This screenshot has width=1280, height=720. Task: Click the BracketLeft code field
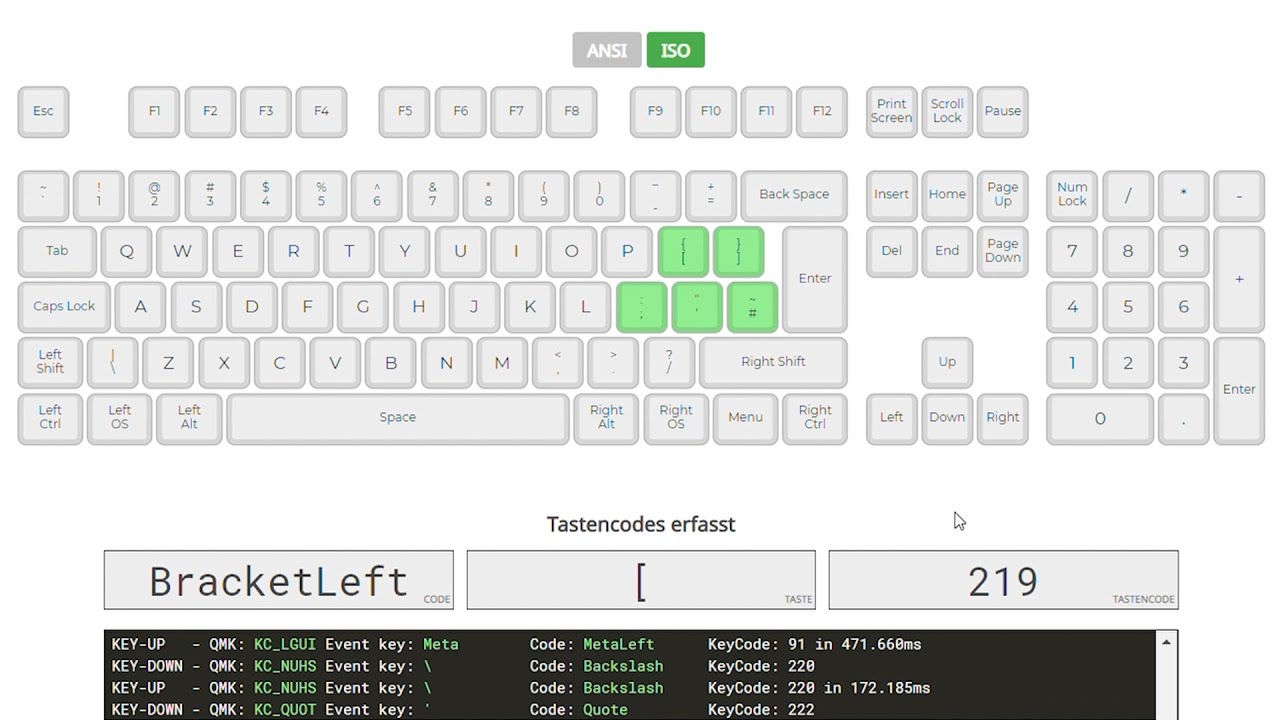tap(279, 580)
